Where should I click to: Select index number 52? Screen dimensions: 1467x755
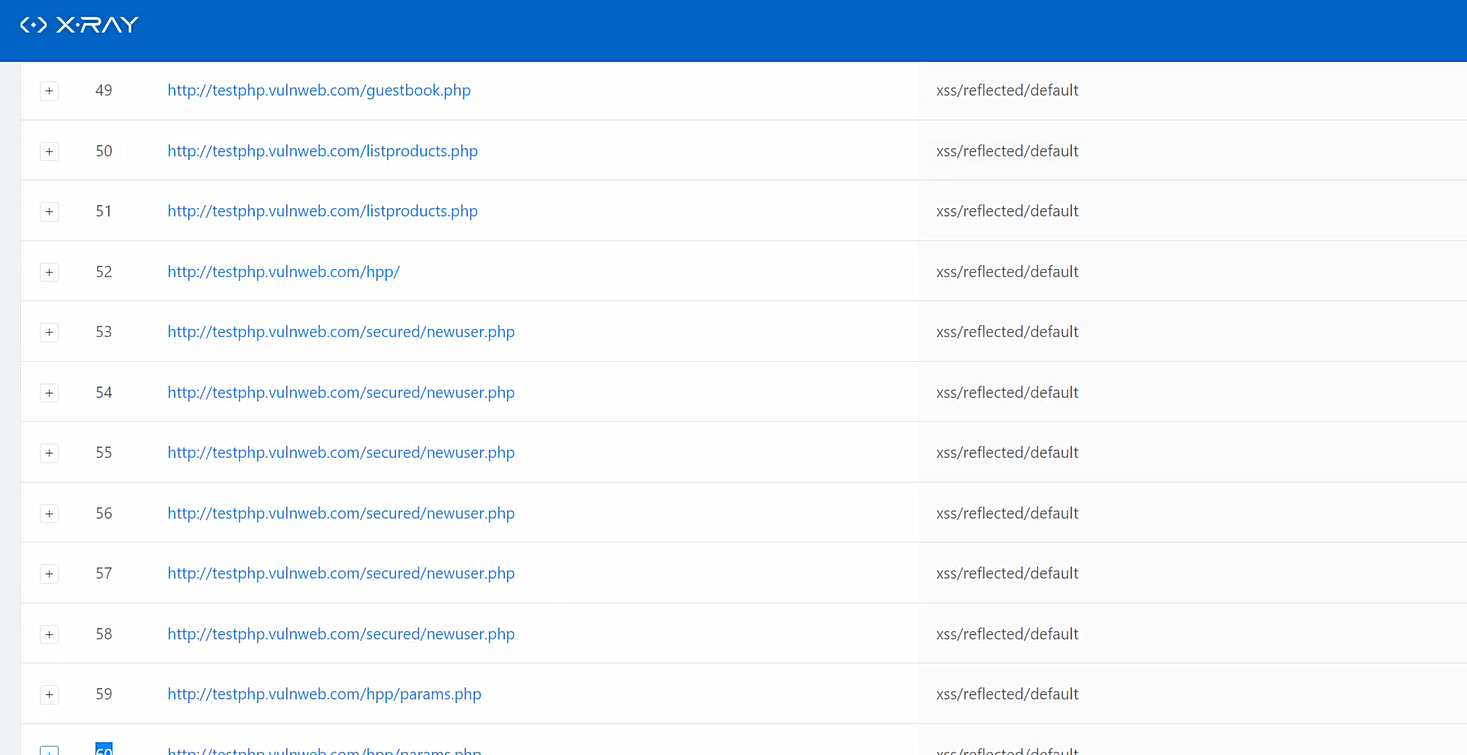click(x=104, y=272)
